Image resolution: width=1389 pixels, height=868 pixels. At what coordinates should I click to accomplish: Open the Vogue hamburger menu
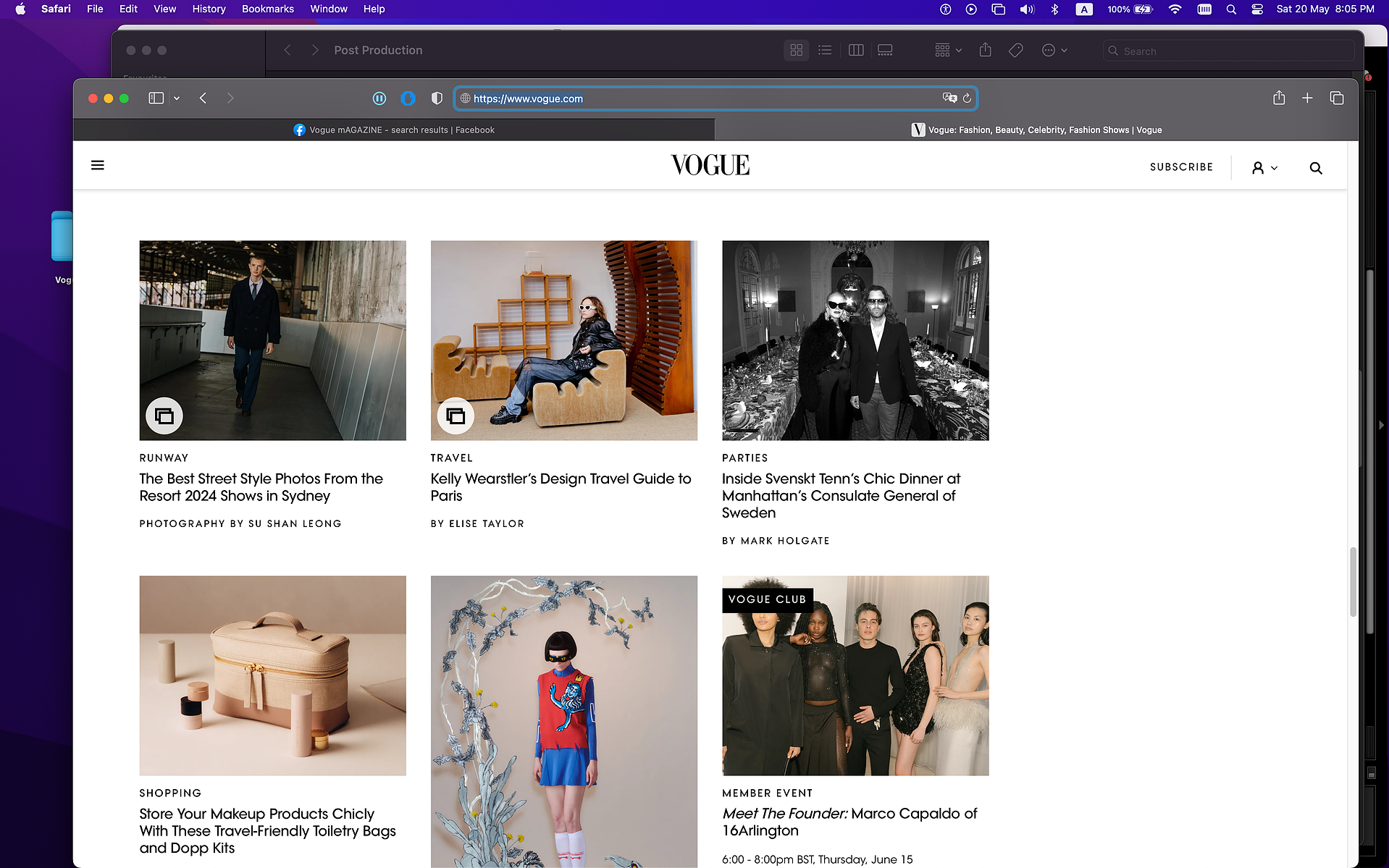[x=98, y=166]
